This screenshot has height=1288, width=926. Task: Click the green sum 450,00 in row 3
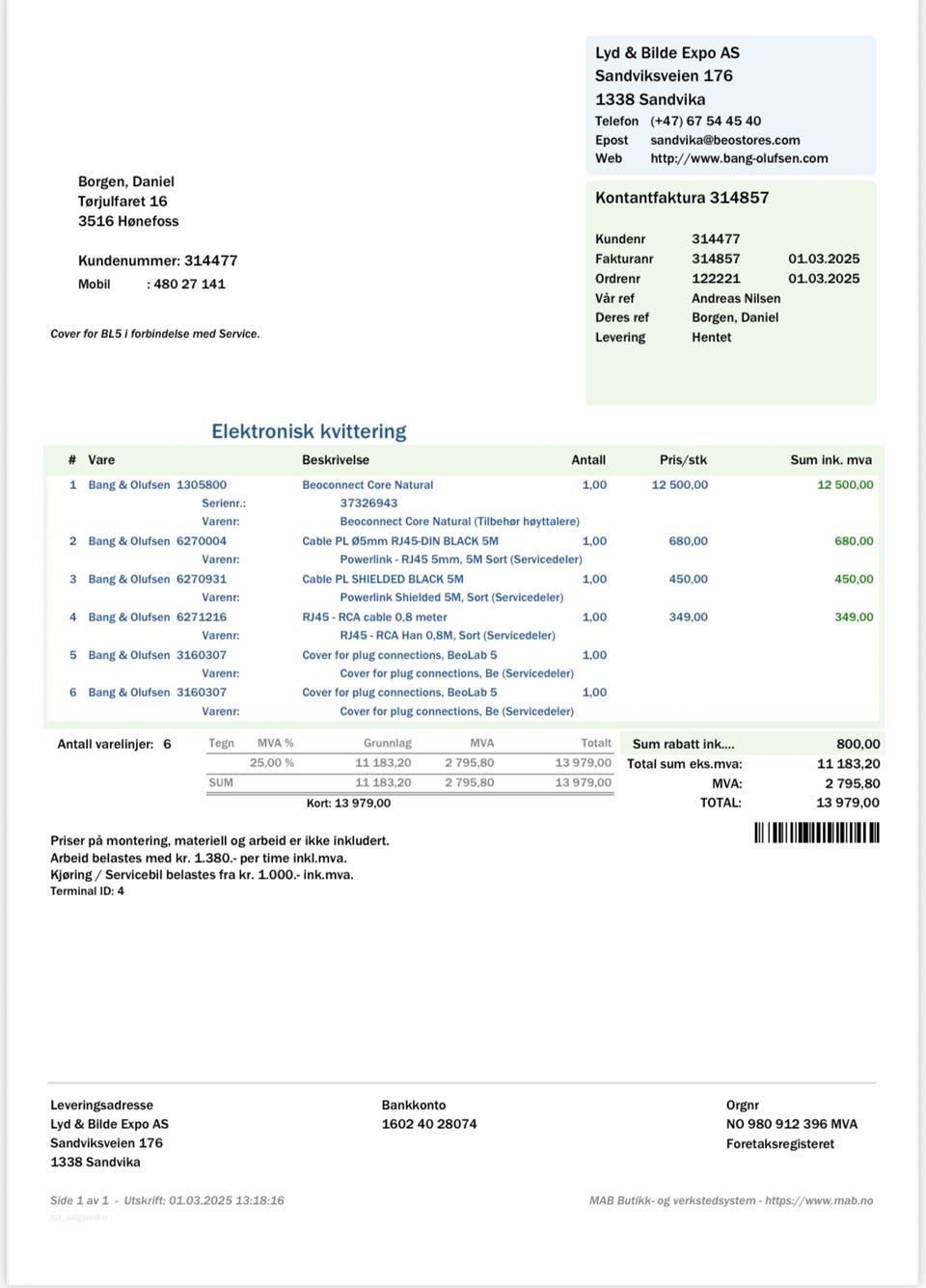point(854,579)
